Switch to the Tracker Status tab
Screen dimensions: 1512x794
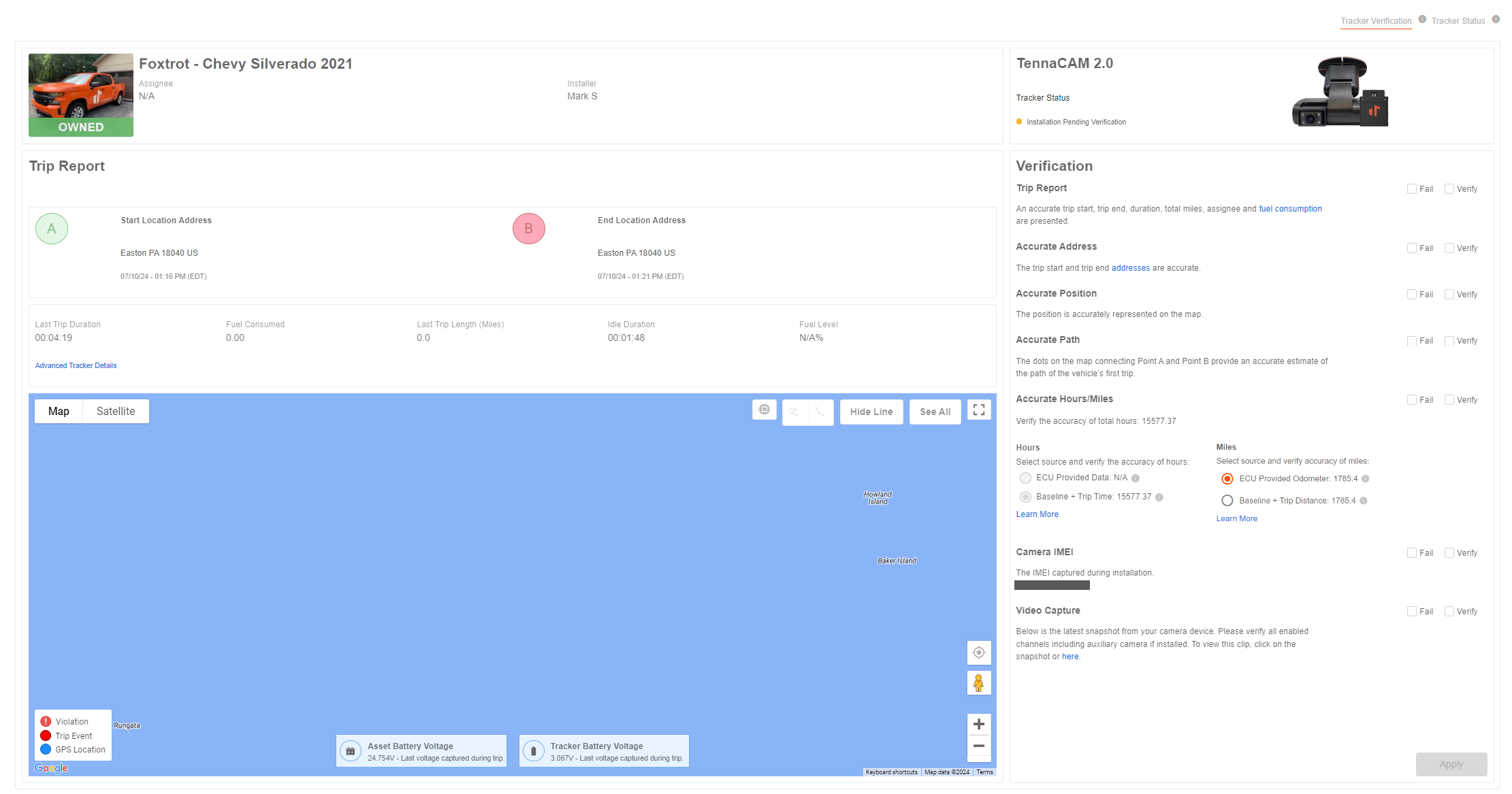[1458, 21]
